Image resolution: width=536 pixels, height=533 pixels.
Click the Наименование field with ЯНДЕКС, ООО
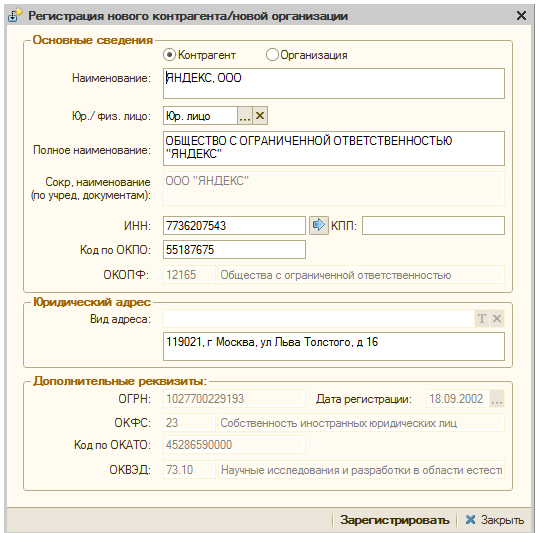(334, 83)
